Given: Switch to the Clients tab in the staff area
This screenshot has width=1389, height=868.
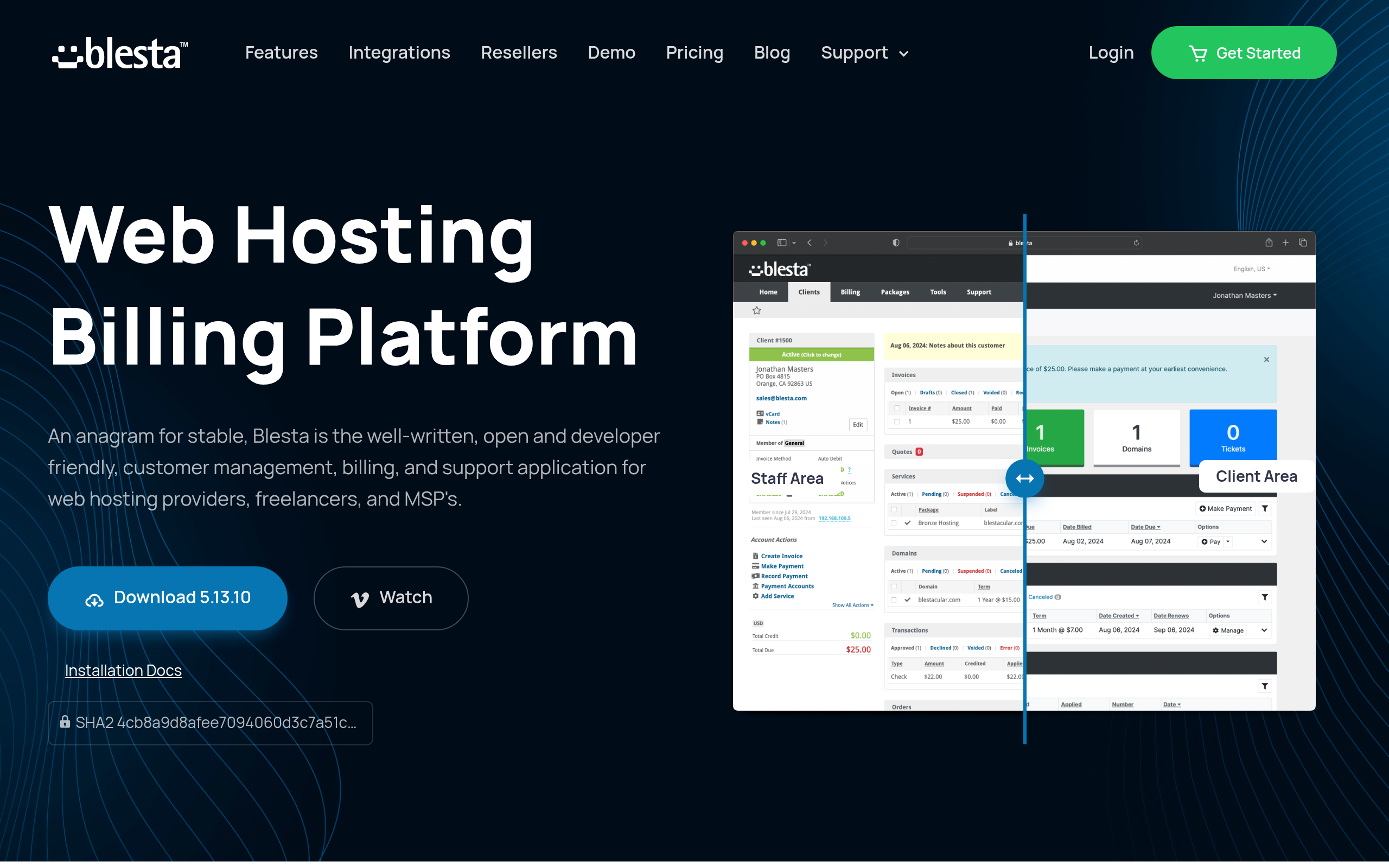Looking at the screenshot, I should click(x=809, y=292).
